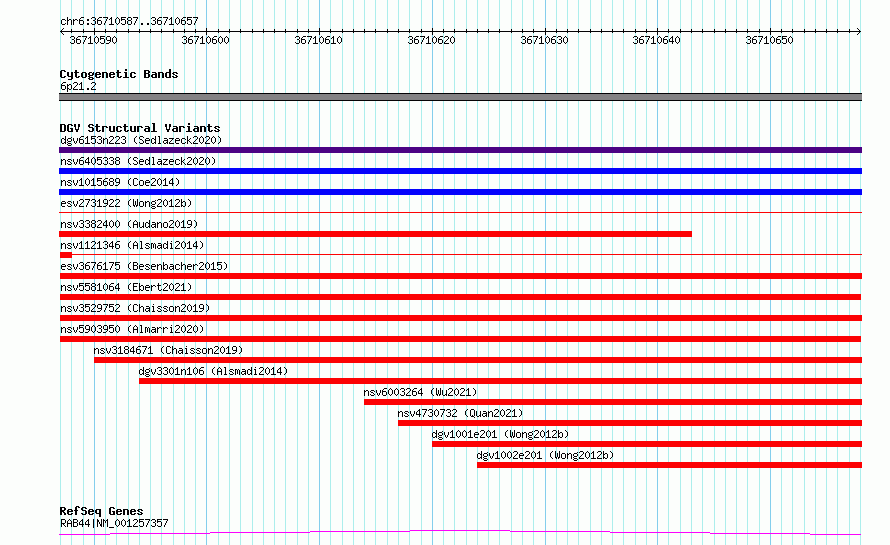
Task: Select the gray 6p21.2 cytogenetic band bar
Action: (460, 97)
